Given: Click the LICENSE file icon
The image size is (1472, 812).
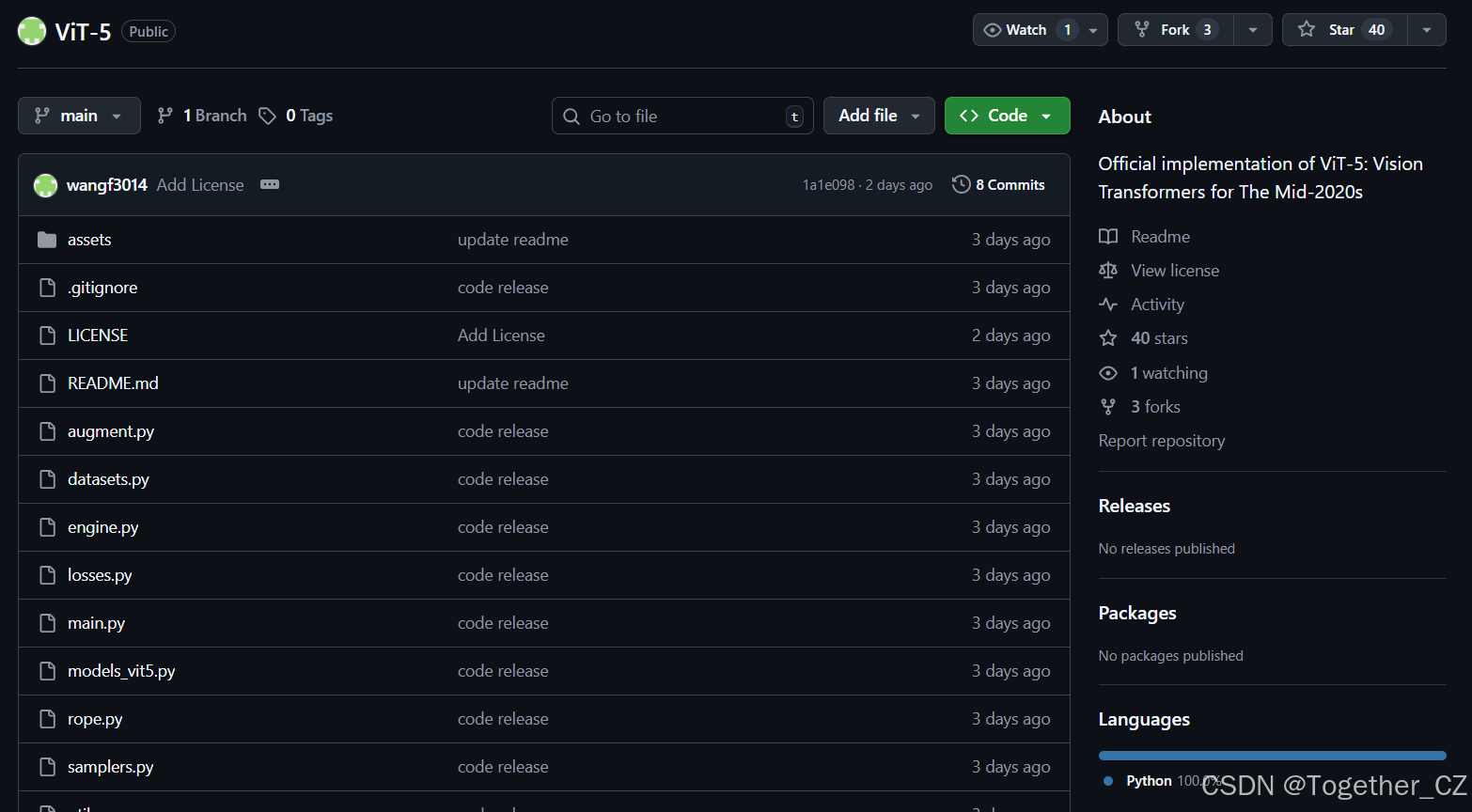Looking at the screenshot, I should [47, 336].
